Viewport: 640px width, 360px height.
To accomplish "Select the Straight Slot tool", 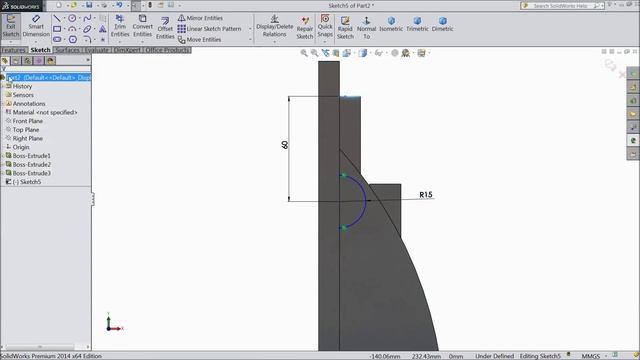I will point(57,40).
